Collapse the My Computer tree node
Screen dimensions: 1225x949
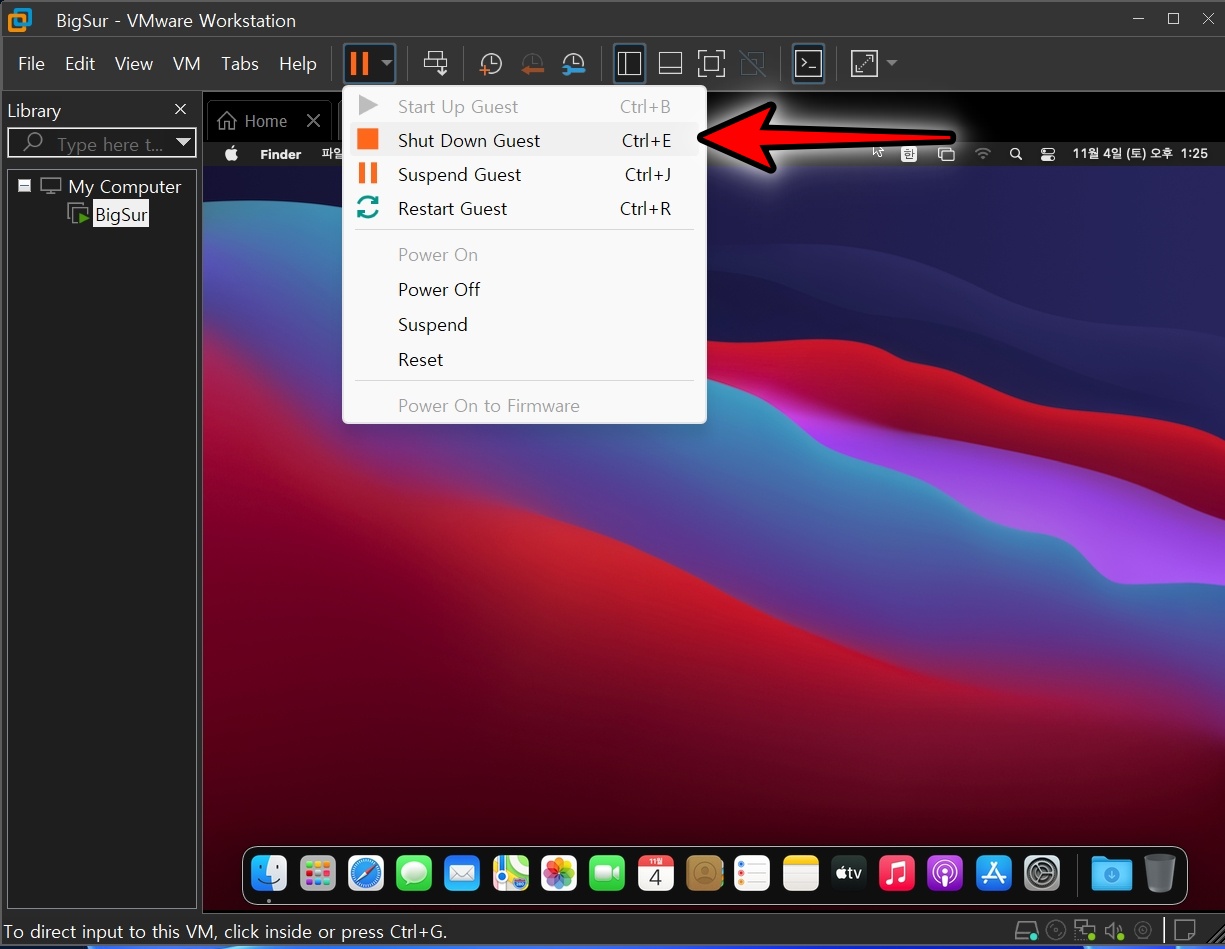pos(24,186)
